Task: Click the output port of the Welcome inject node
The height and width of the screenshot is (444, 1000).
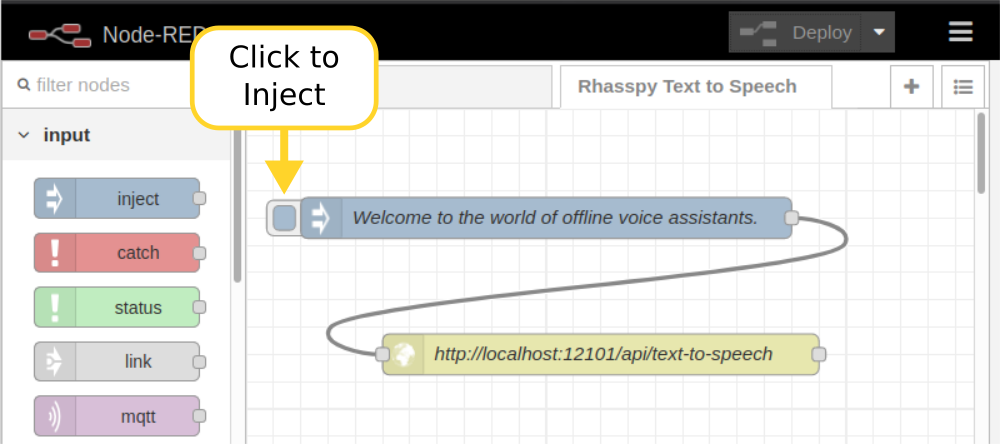Action: point(791,218)
